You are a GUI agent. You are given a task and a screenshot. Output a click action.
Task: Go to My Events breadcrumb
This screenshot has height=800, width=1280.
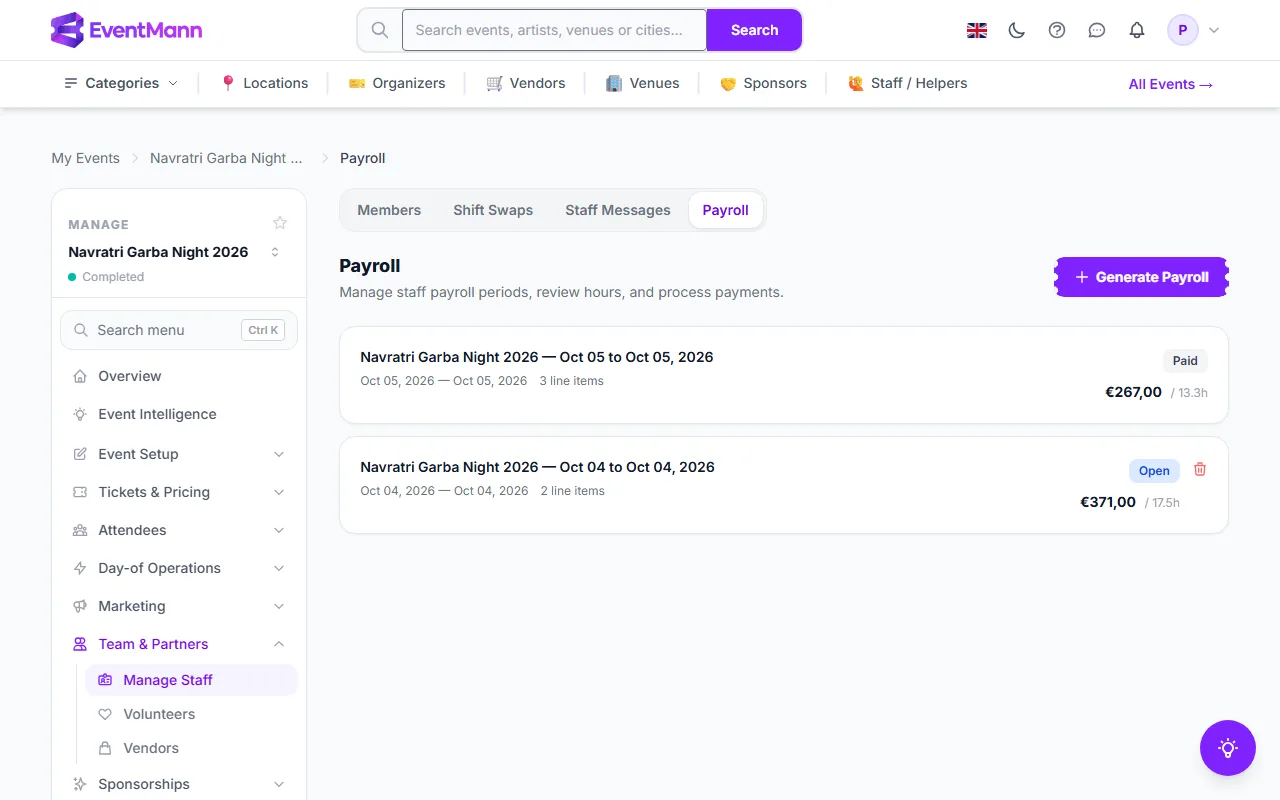86,158
